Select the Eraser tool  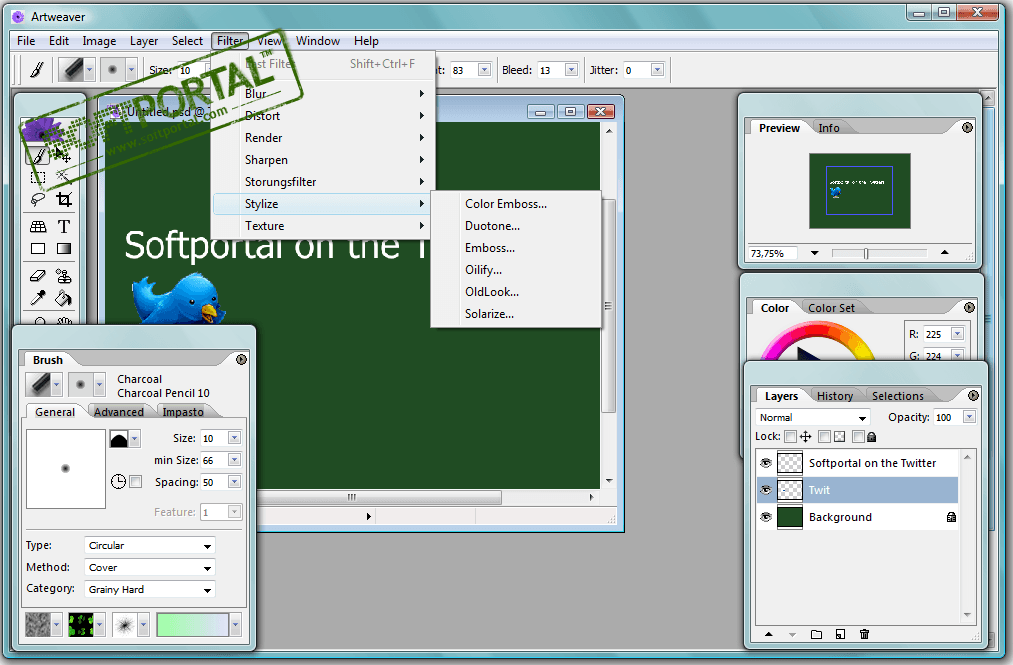tap(38, 276)
